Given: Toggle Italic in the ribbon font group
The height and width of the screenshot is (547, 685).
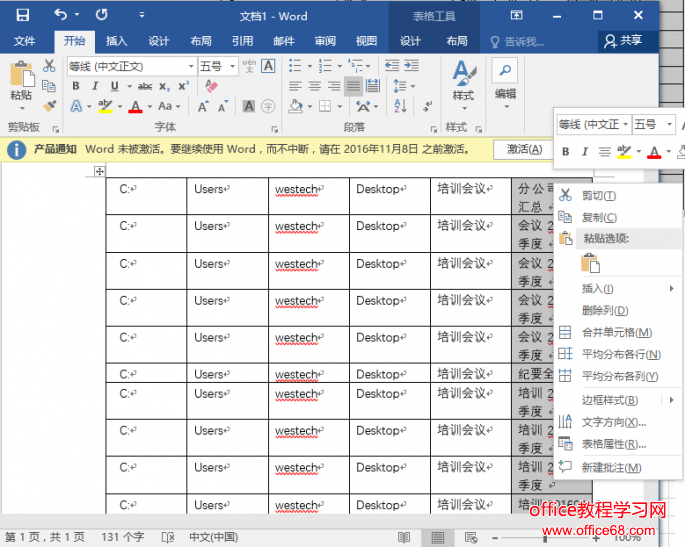Looking at the screenshot, I should tap(93, 86).
